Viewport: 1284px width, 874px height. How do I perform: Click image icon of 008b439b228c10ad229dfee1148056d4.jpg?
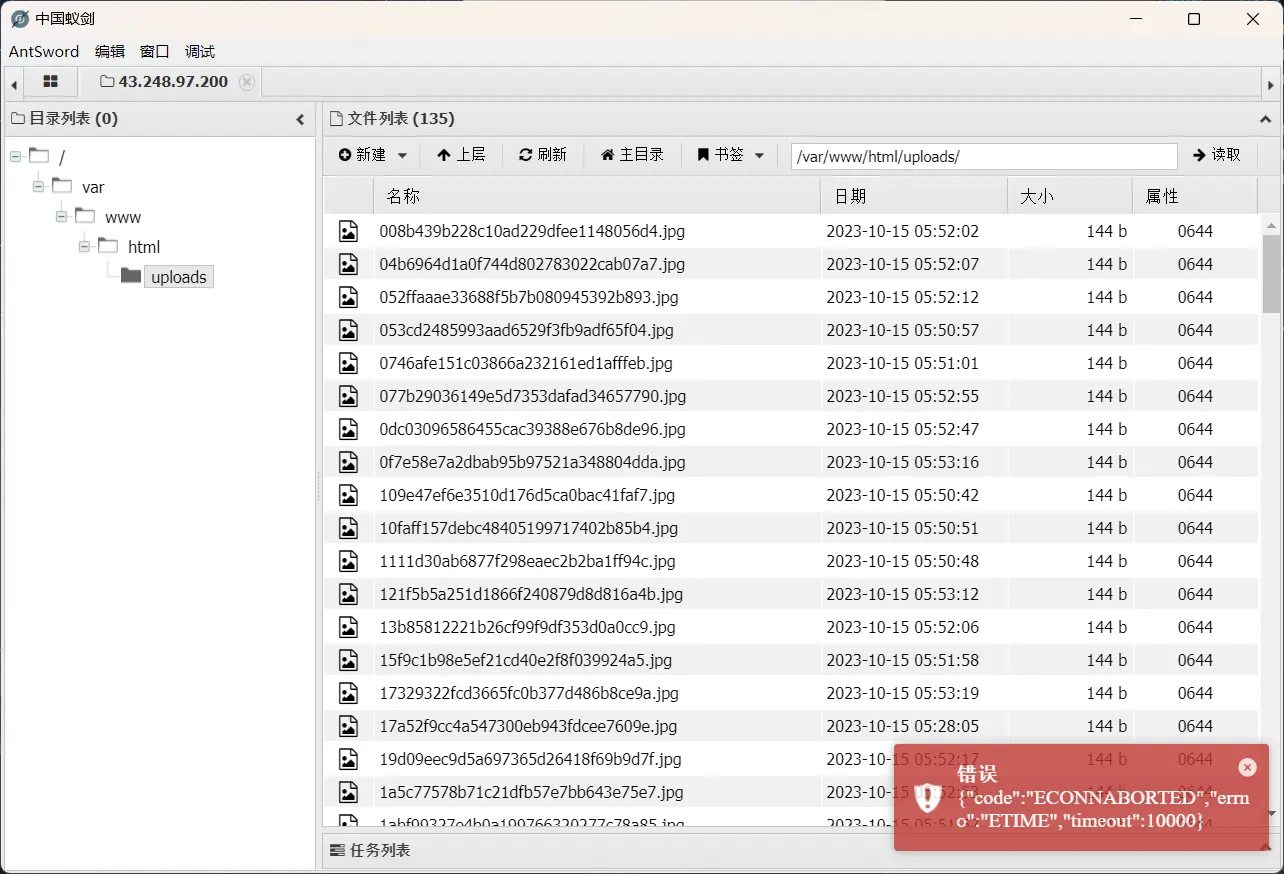348,232
